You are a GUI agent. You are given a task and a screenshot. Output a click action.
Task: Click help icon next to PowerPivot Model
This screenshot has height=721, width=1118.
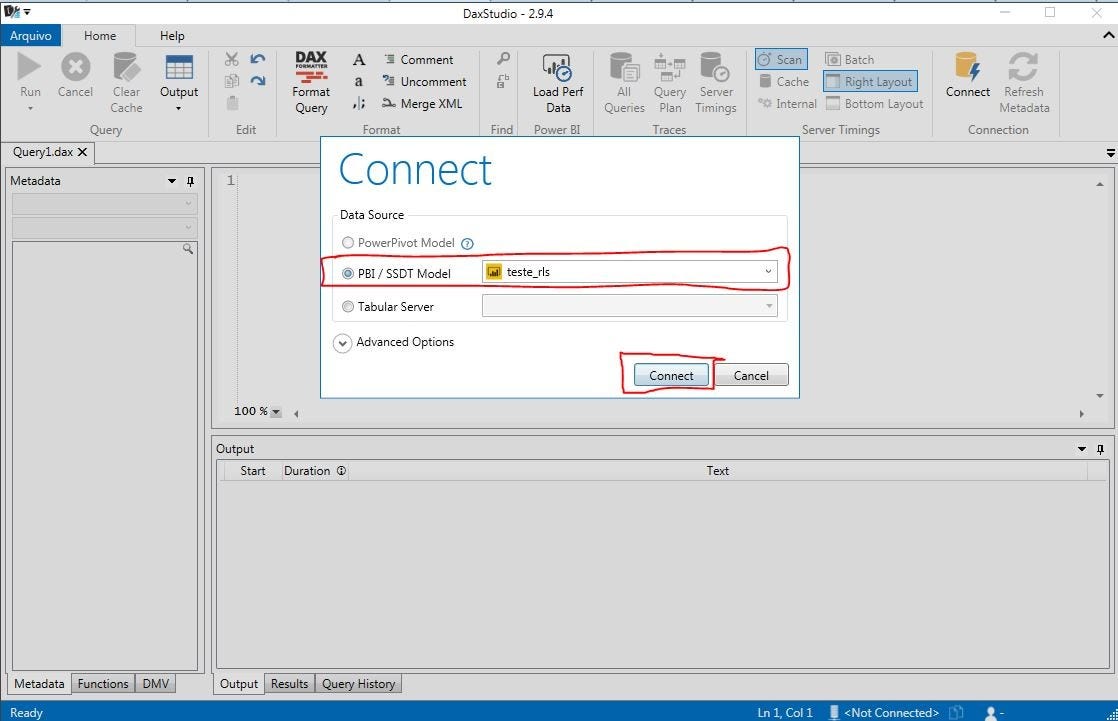467,244
